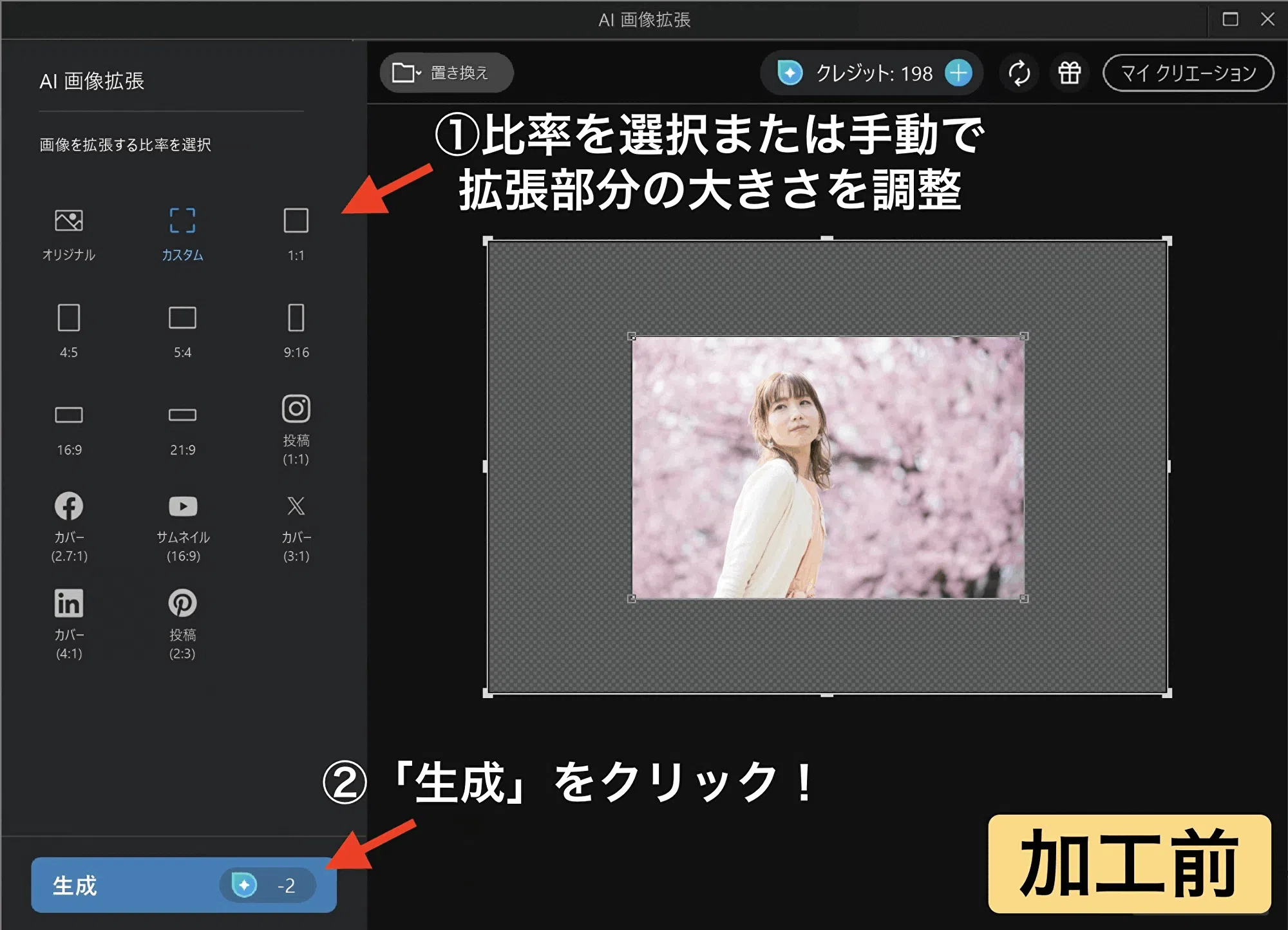Viewport: 1288px width, 930px height.
Task: Choose the 9:16 portrait ratio
Action: tap(295, 328)
